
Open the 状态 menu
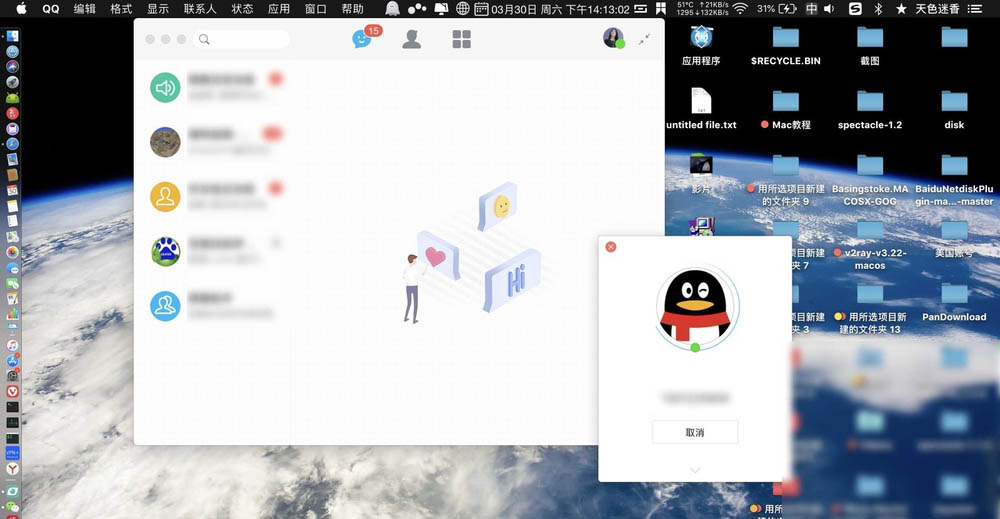242,9
